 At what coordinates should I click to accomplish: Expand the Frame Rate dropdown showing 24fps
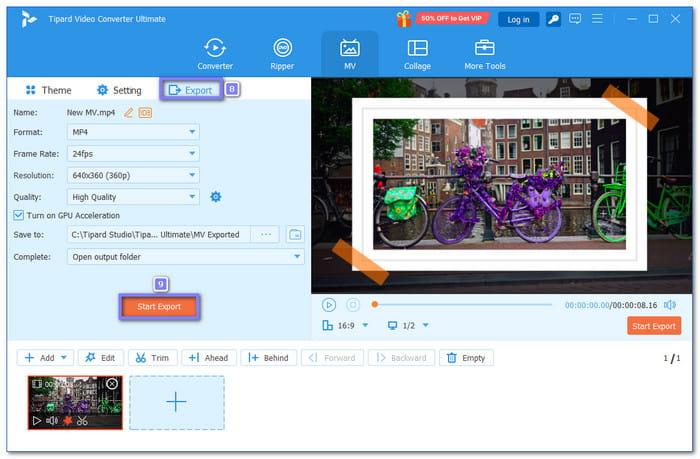133,154
